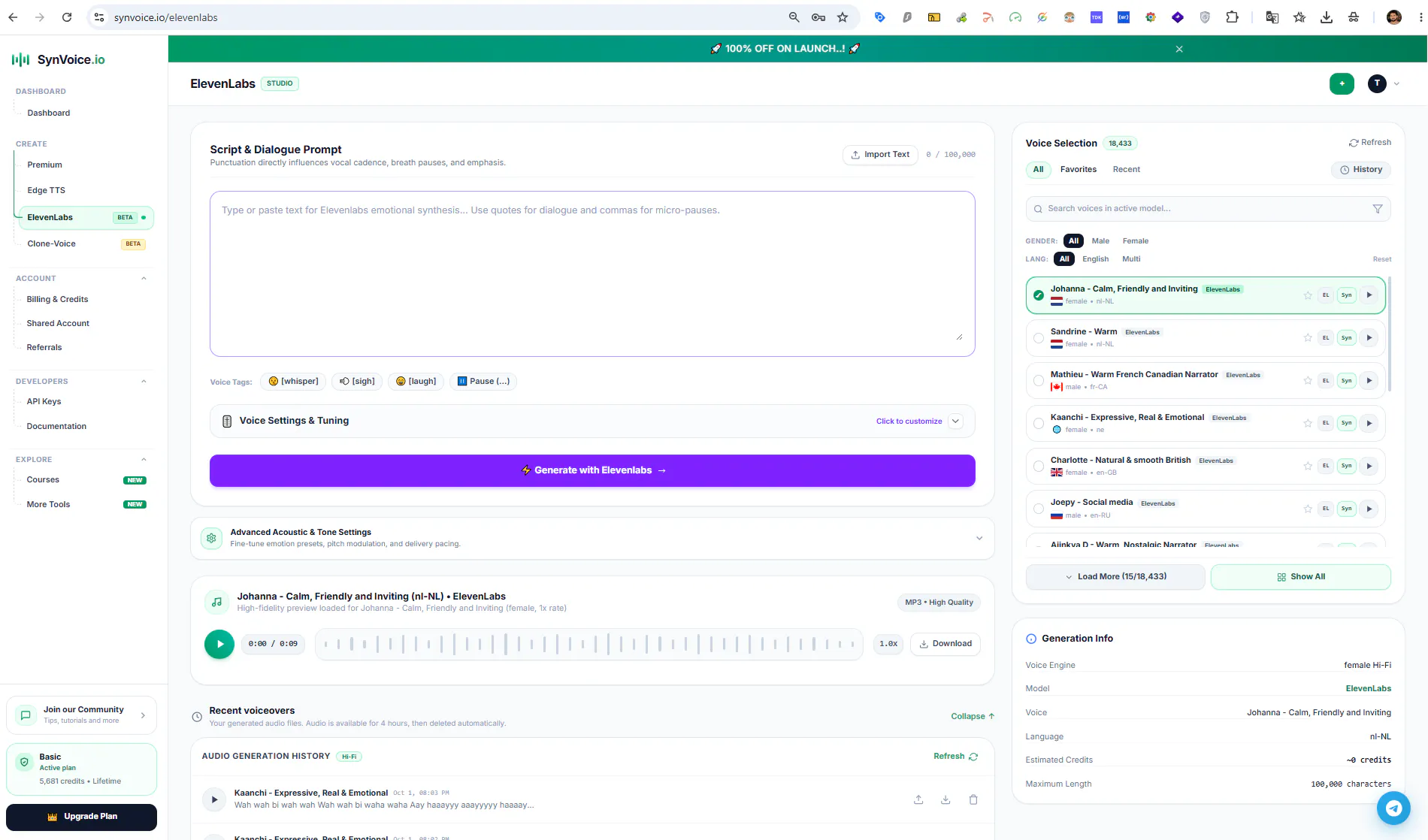
Task: Collapse the Developers sidebar section
Action: [144, 382]
